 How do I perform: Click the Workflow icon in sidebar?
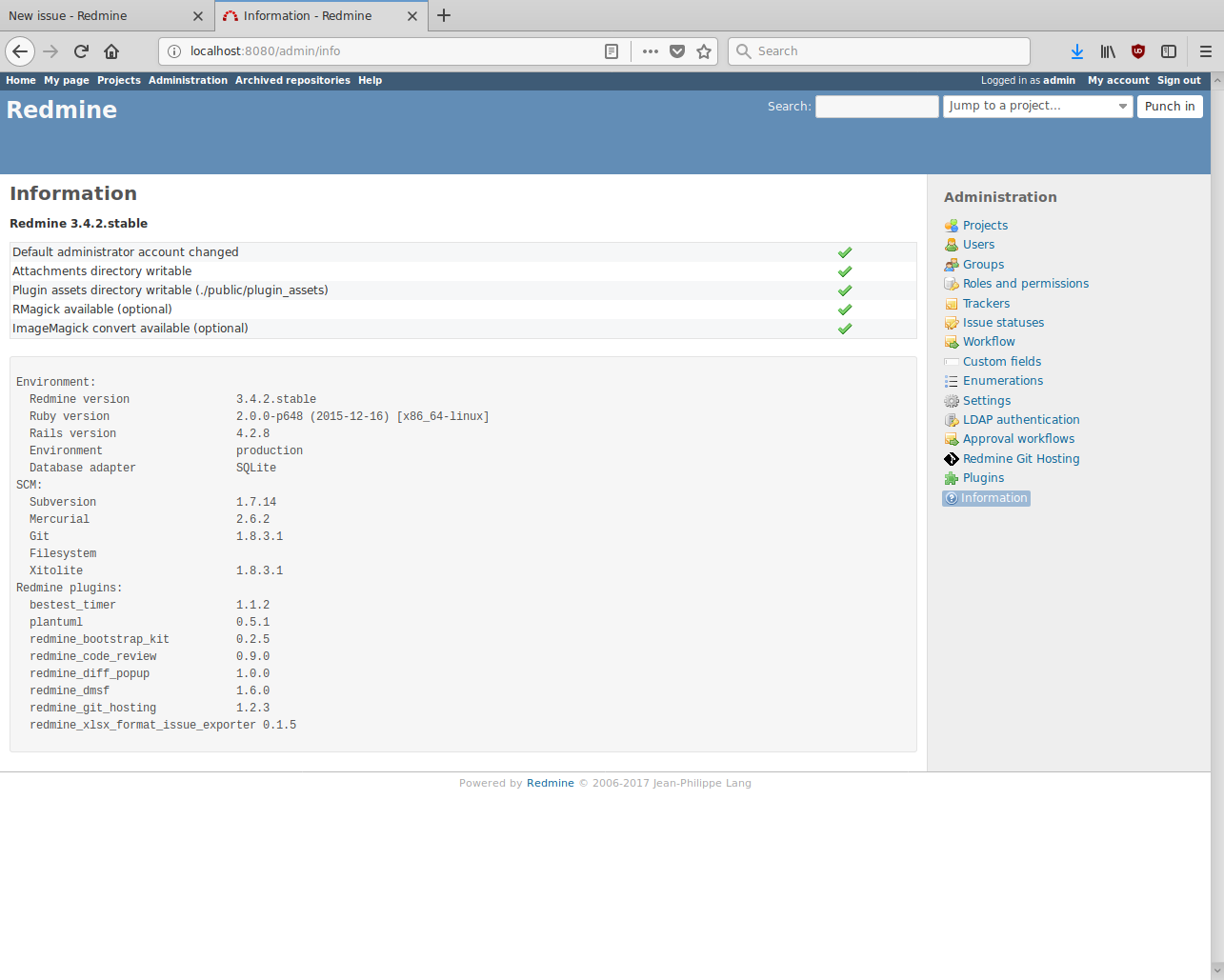pos(951,342)
